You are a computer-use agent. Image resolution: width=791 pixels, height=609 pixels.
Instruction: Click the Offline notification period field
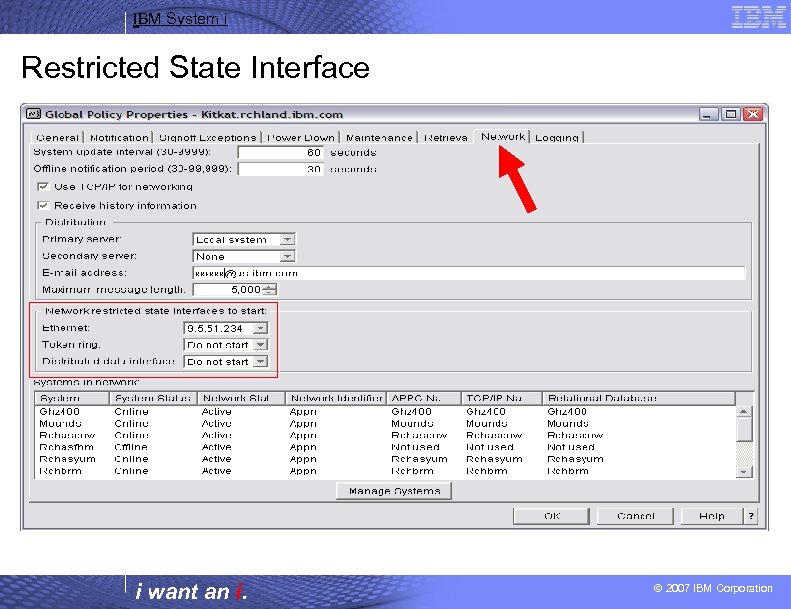click(280, 169)
